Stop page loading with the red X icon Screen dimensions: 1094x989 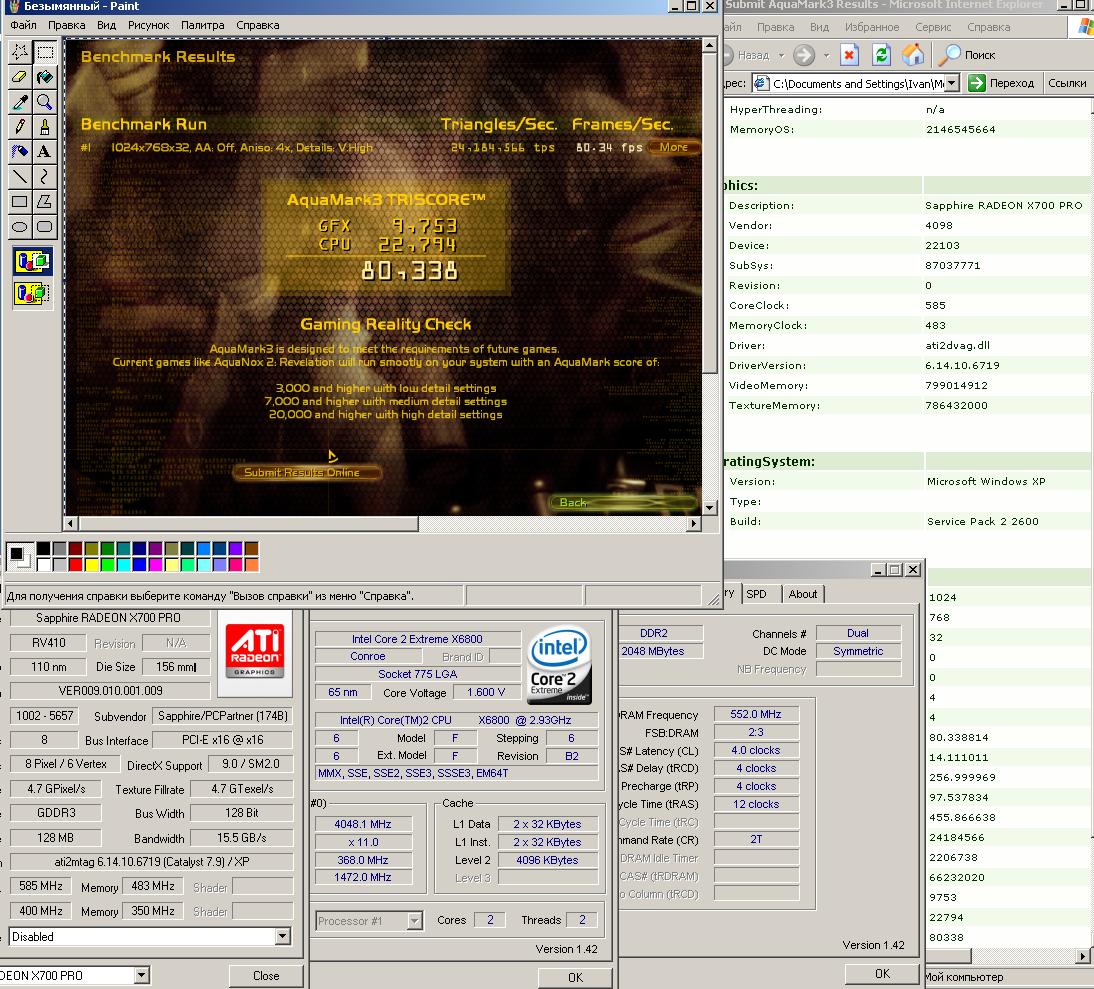(x=848, y=55)
